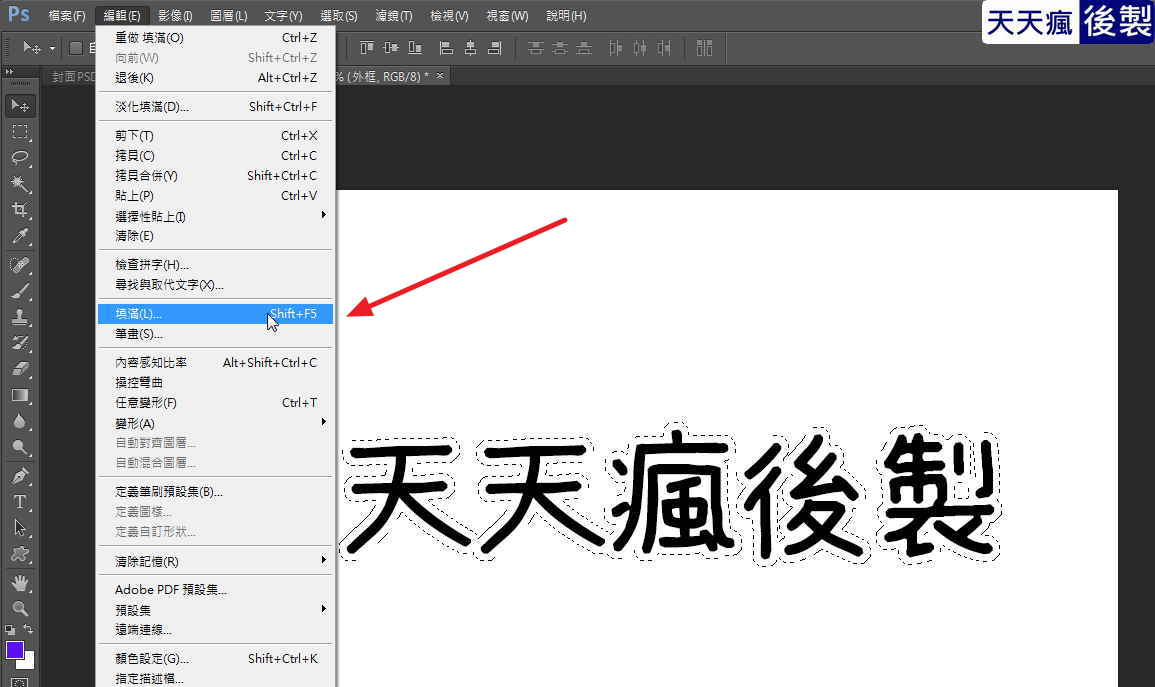Select the Dodge tool
Viewport: 1155px width, 687px height.
20,447
